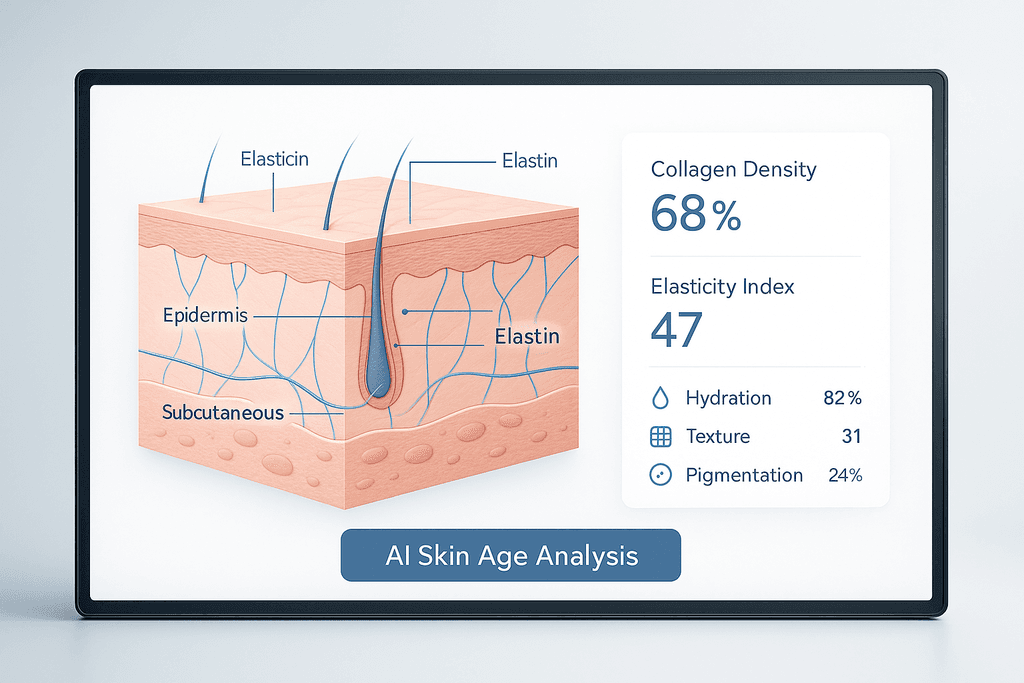The width and height of the screenshot is (1024, 683).
Task: Click the Elasticity Index value 47
Action: click(x=677, y=330)
